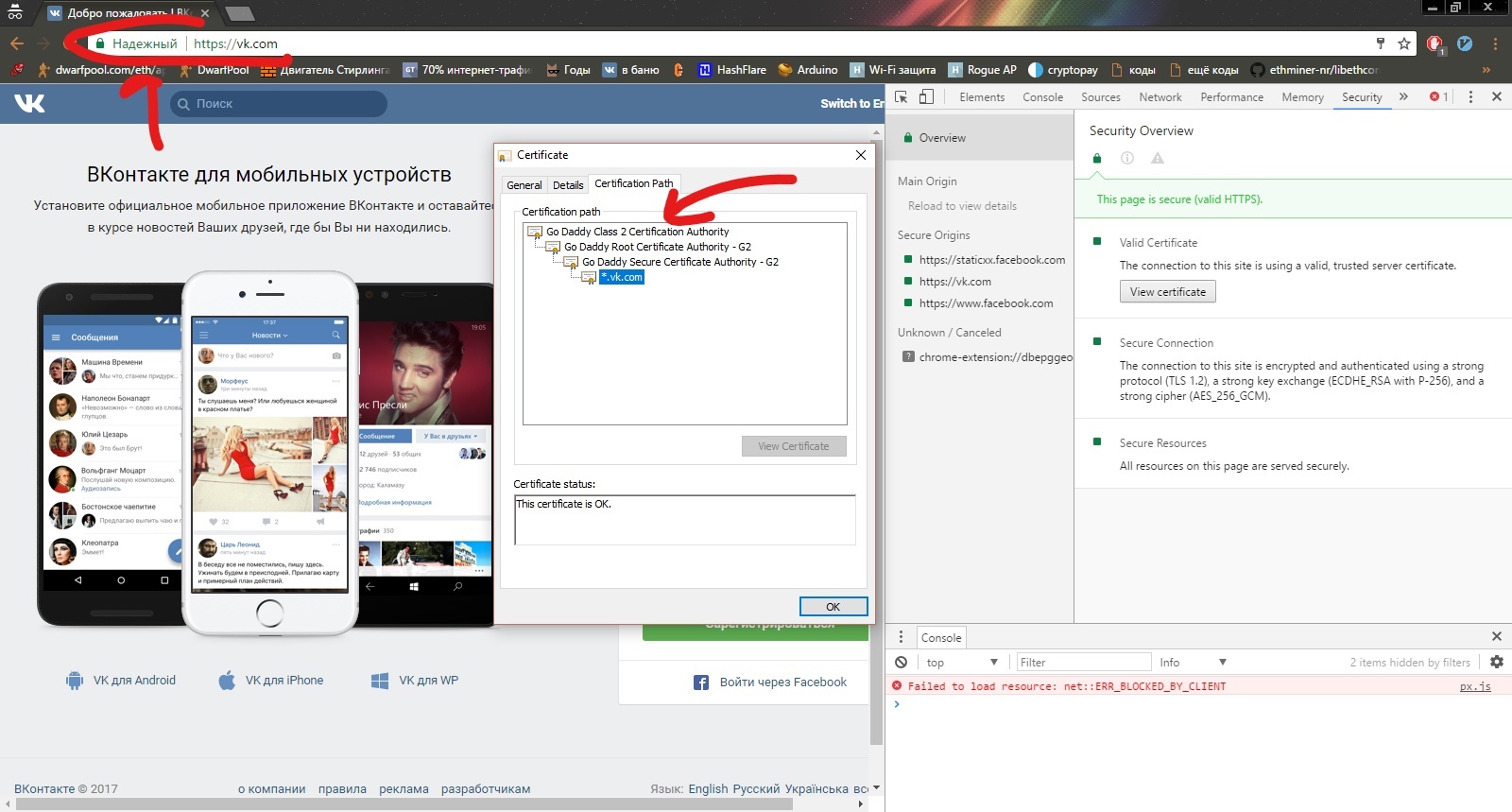Open the HashFlare bookmark

[732, 70]
